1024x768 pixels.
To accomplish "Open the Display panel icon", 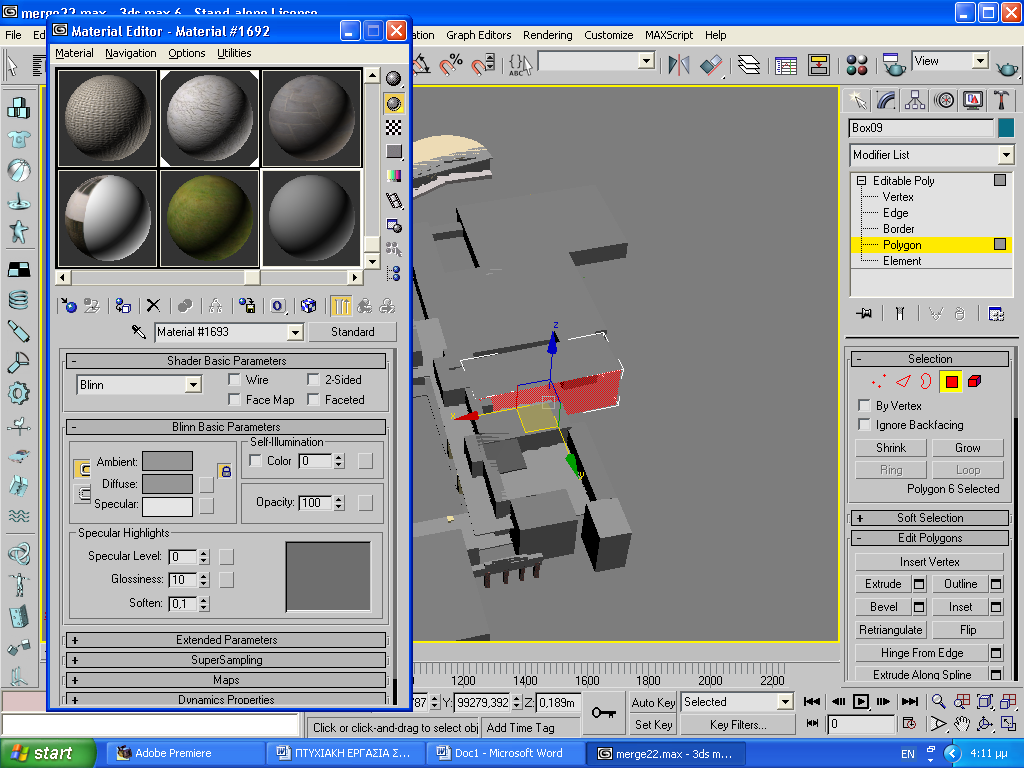I will (973, 100).
